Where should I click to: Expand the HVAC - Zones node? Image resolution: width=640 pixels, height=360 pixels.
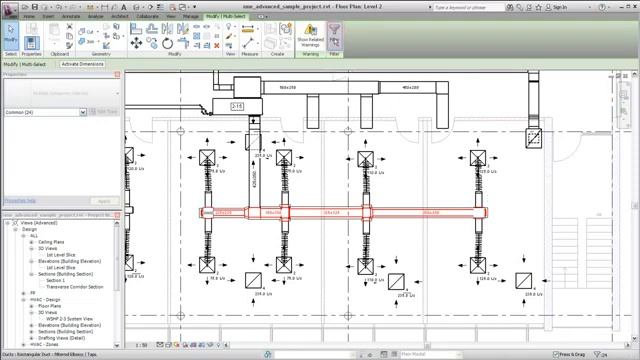(x=24, y=344)
